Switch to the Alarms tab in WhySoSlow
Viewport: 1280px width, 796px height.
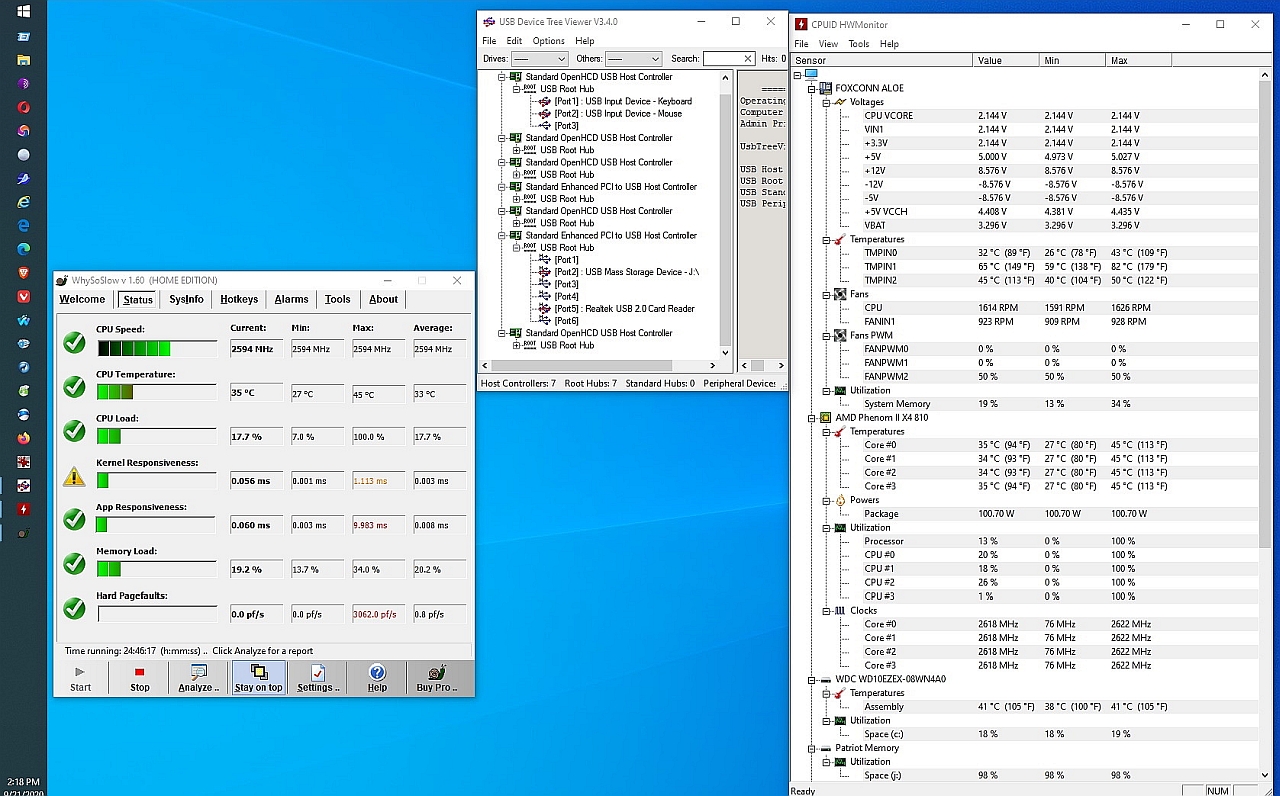(291, 299)
